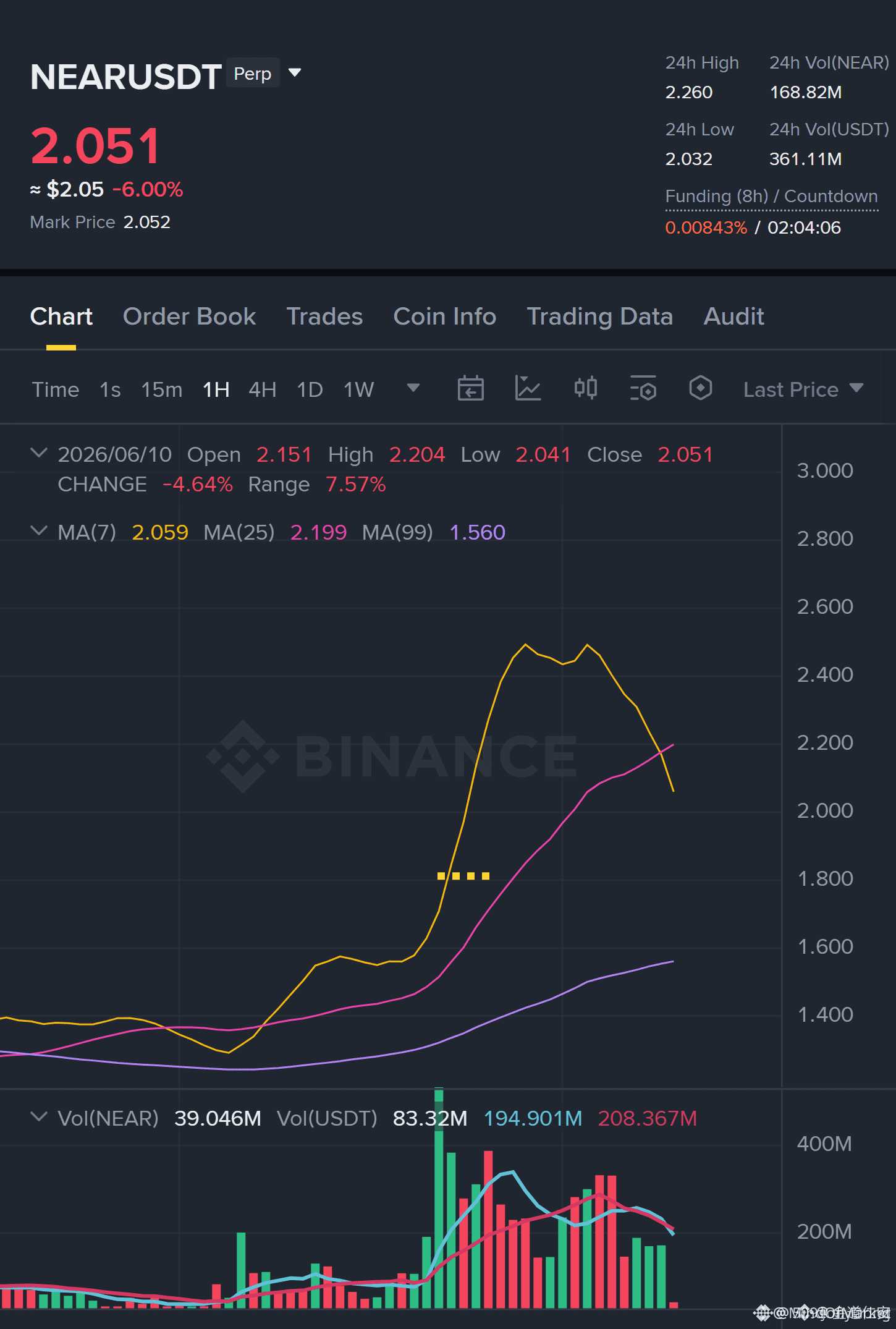Click the volume MA value 194.901M
The image size is (896, 1329).
[533, 1118]
